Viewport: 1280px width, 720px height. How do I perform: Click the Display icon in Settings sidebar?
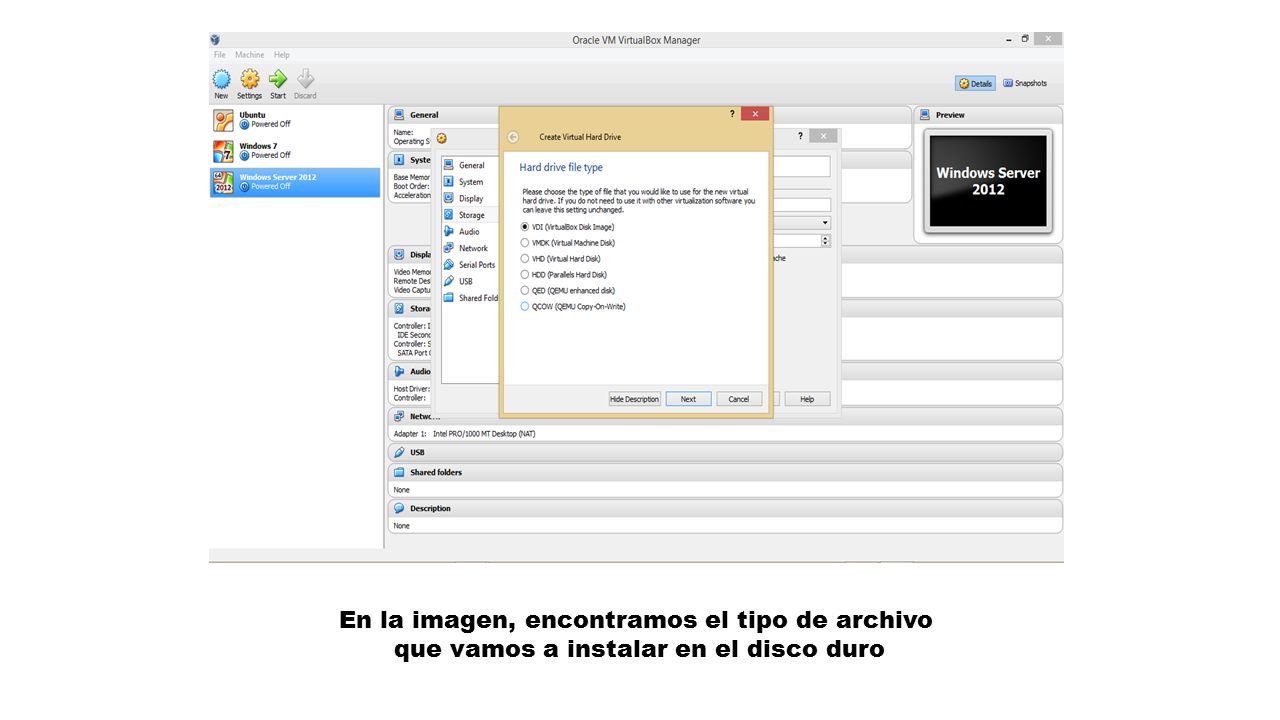(449, 198)
